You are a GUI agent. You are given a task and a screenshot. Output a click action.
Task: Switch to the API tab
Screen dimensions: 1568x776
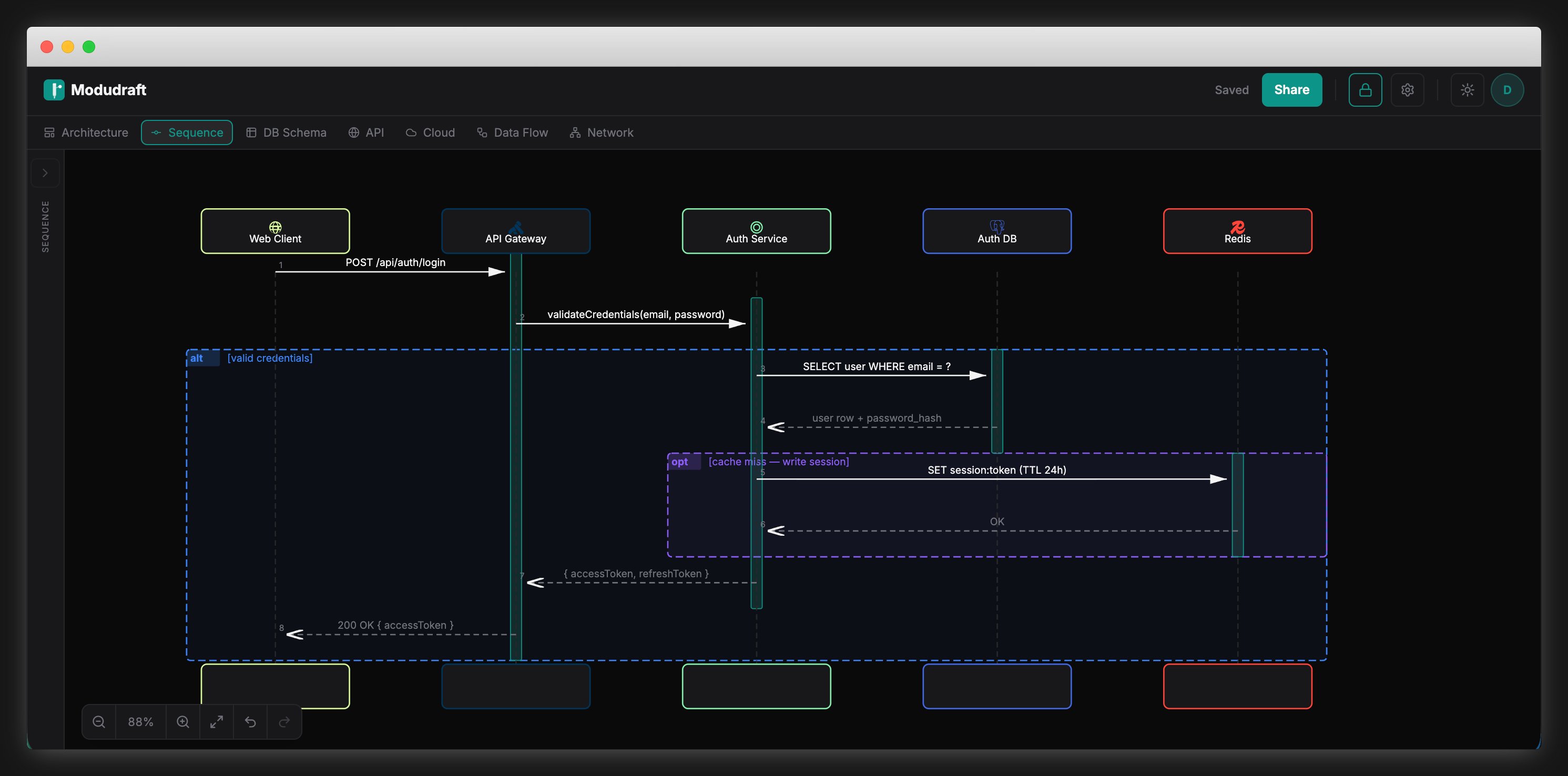pyautogui.click(x=366, y=132)
